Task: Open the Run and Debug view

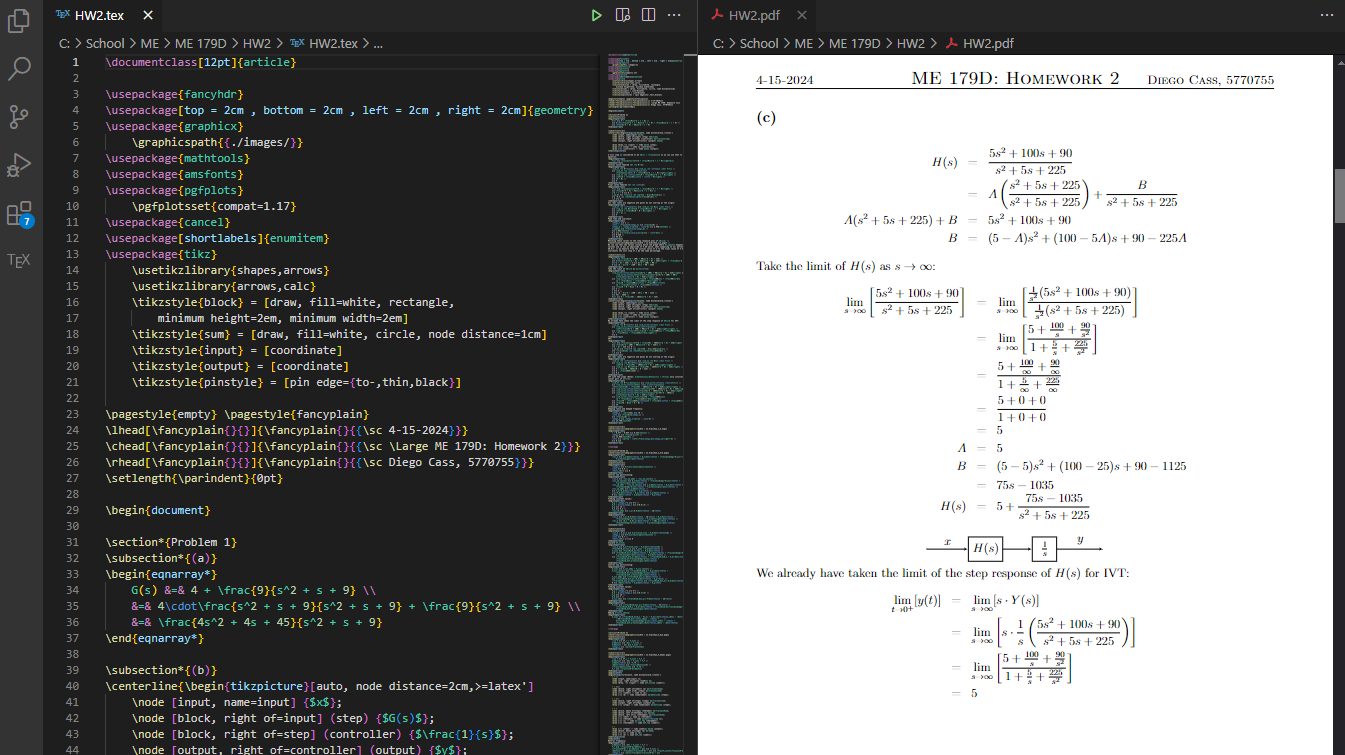Action: point(19,165)
